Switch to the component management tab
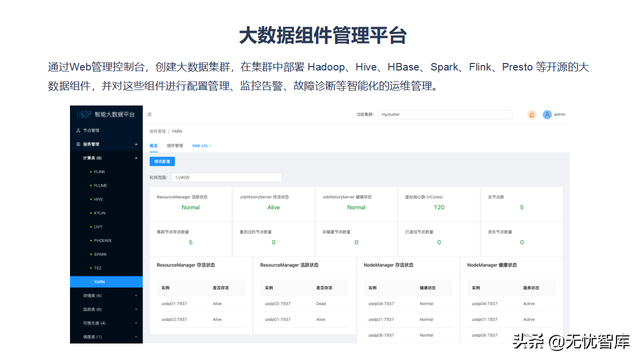Viewport: 640px width, 360px height. 175,146
